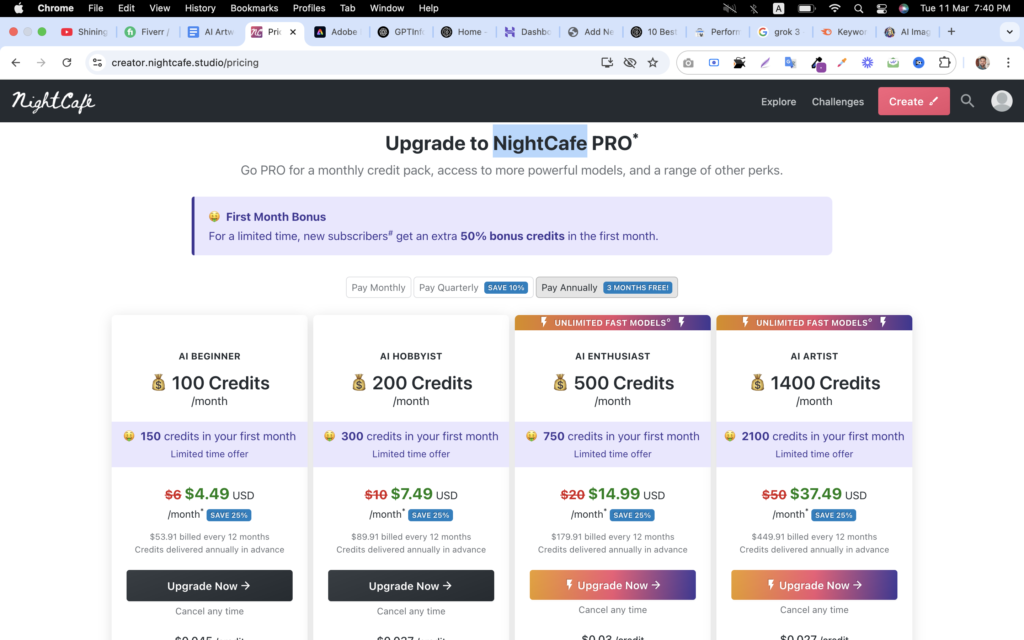This screenshot has height=640, width=1024.
Task: Switch to the Keywor tab
Action: click(843, 32)
